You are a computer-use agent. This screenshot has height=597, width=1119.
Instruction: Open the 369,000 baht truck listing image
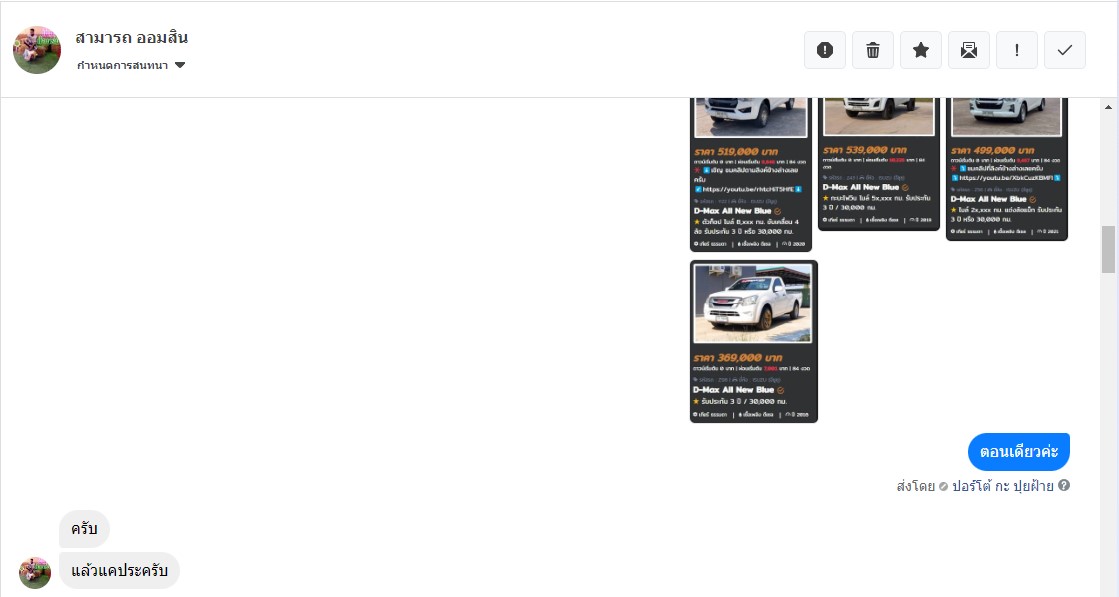tap(753, 341)
